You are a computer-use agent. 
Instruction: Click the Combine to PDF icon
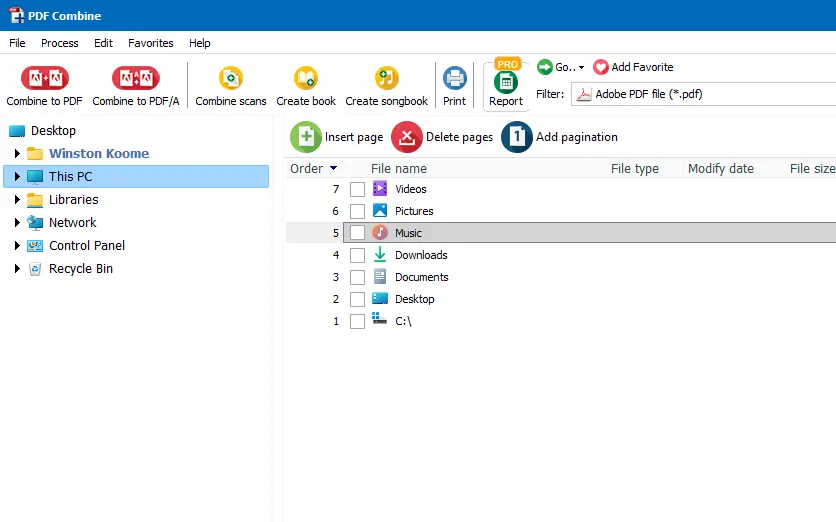tap(44, 79)
